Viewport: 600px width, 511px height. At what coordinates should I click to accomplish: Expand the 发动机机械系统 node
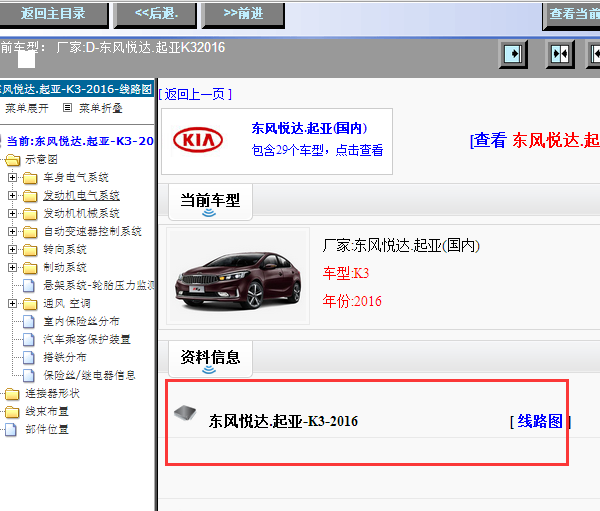12,213
